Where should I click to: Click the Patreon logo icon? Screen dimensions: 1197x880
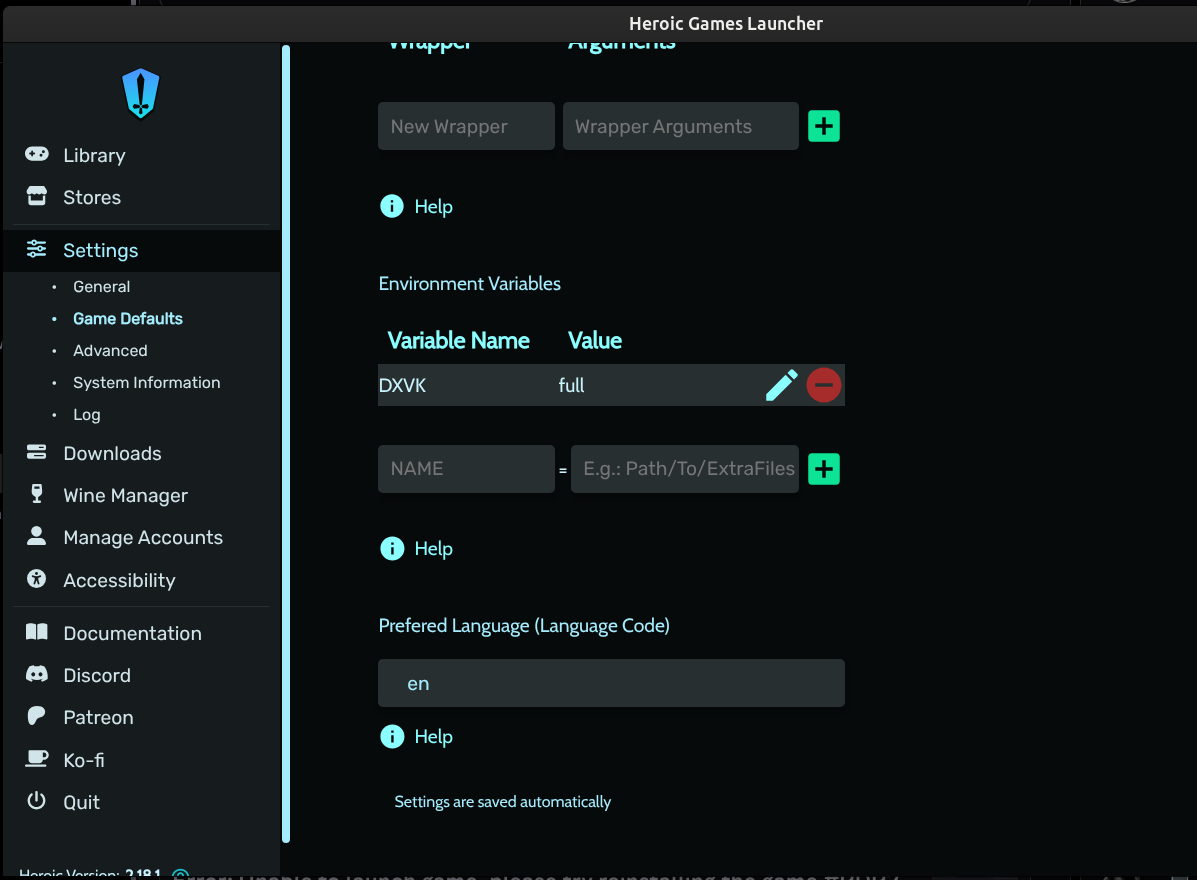click(x=37, y=716)
